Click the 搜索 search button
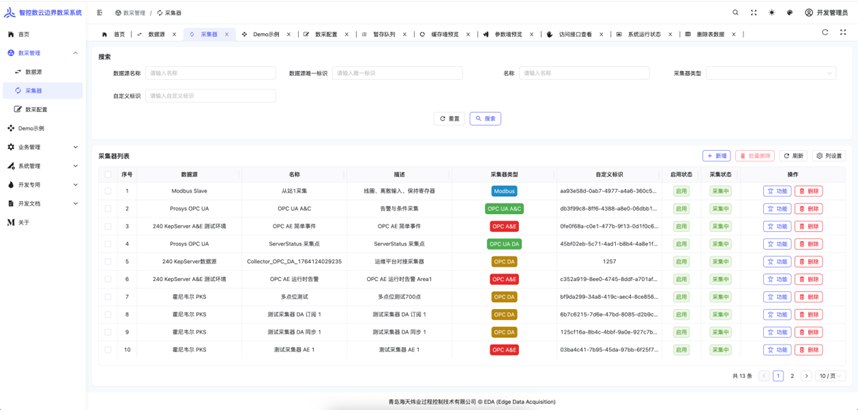 485,118
